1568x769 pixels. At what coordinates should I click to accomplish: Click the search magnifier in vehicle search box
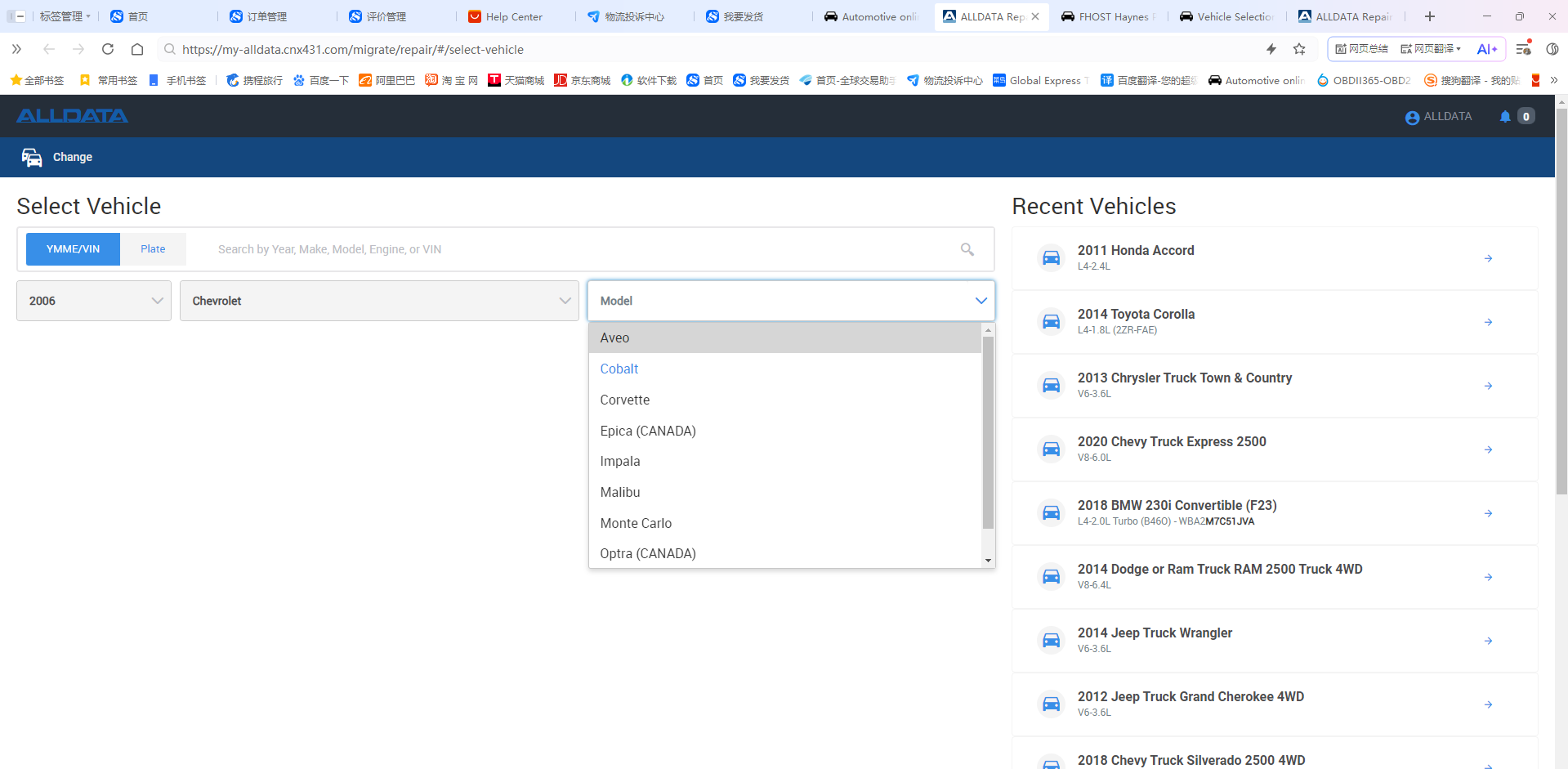click(967, 249)
